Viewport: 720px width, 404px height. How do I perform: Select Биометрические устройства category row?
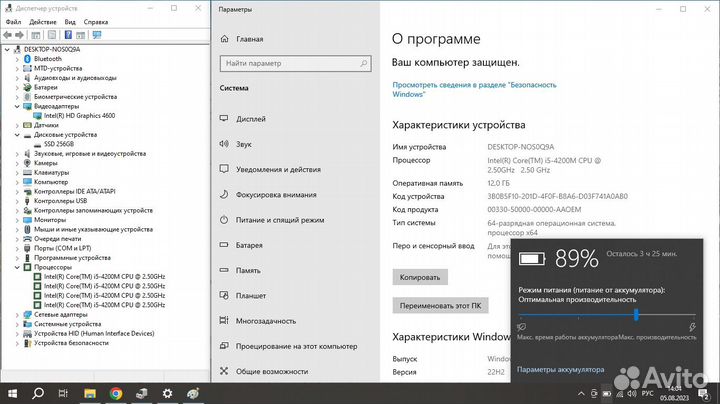pyautogui.click(x=75, y=97)
